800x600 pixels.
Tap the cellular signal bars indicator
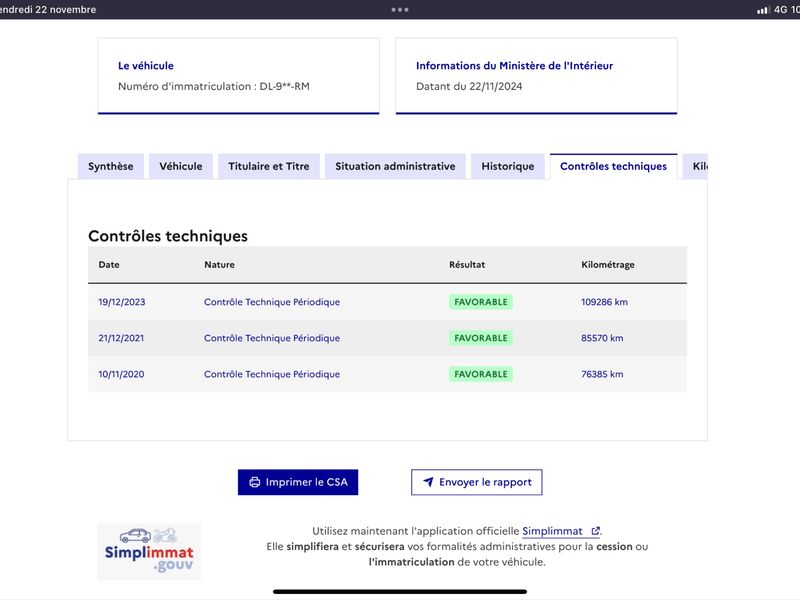763,10
